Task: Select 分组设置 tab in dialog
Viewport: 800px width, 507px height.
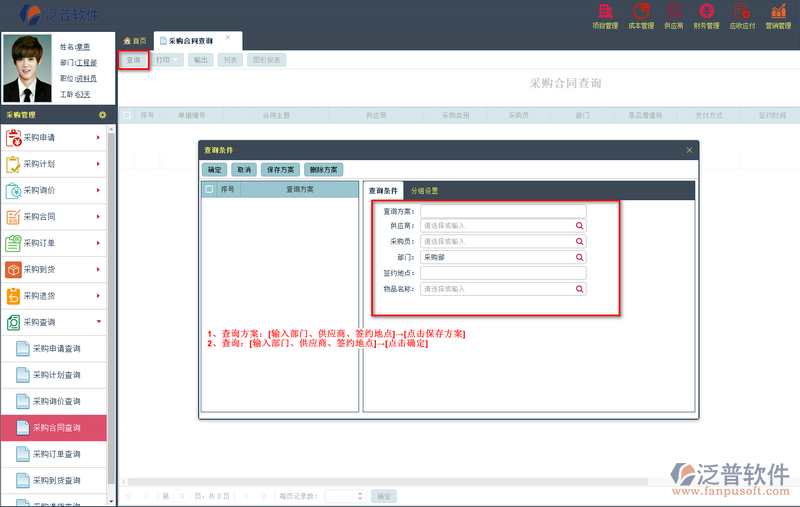Action: [424, 191]
